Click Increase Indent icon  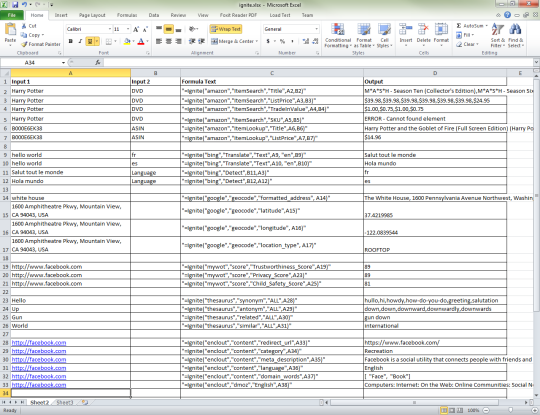point(201,41)
